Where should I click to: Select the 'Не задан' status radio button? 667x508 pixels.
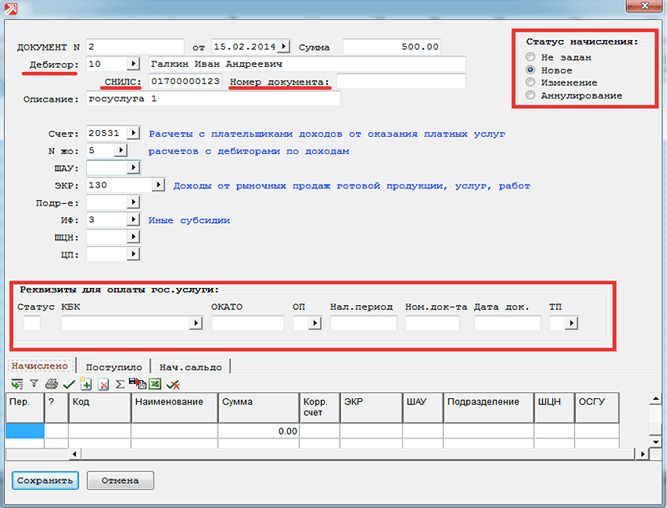tap(531, 58)
